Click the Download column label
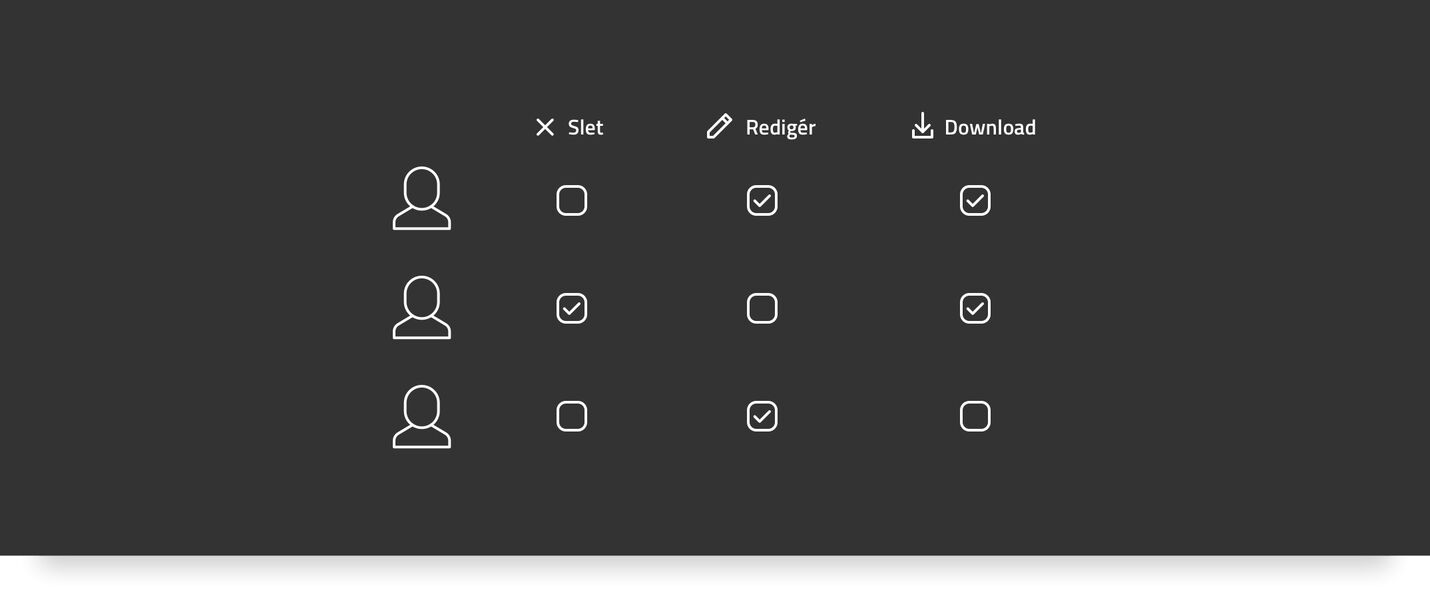Image resolution: width=1430 pixels, height=594 pixels. pos(990,127)
